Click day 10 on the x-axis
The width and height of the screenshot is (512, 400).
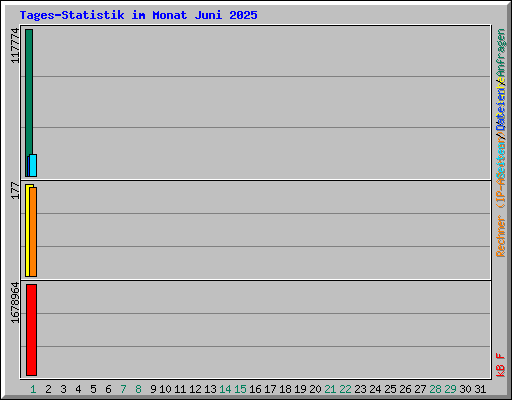tap(165, 389)
